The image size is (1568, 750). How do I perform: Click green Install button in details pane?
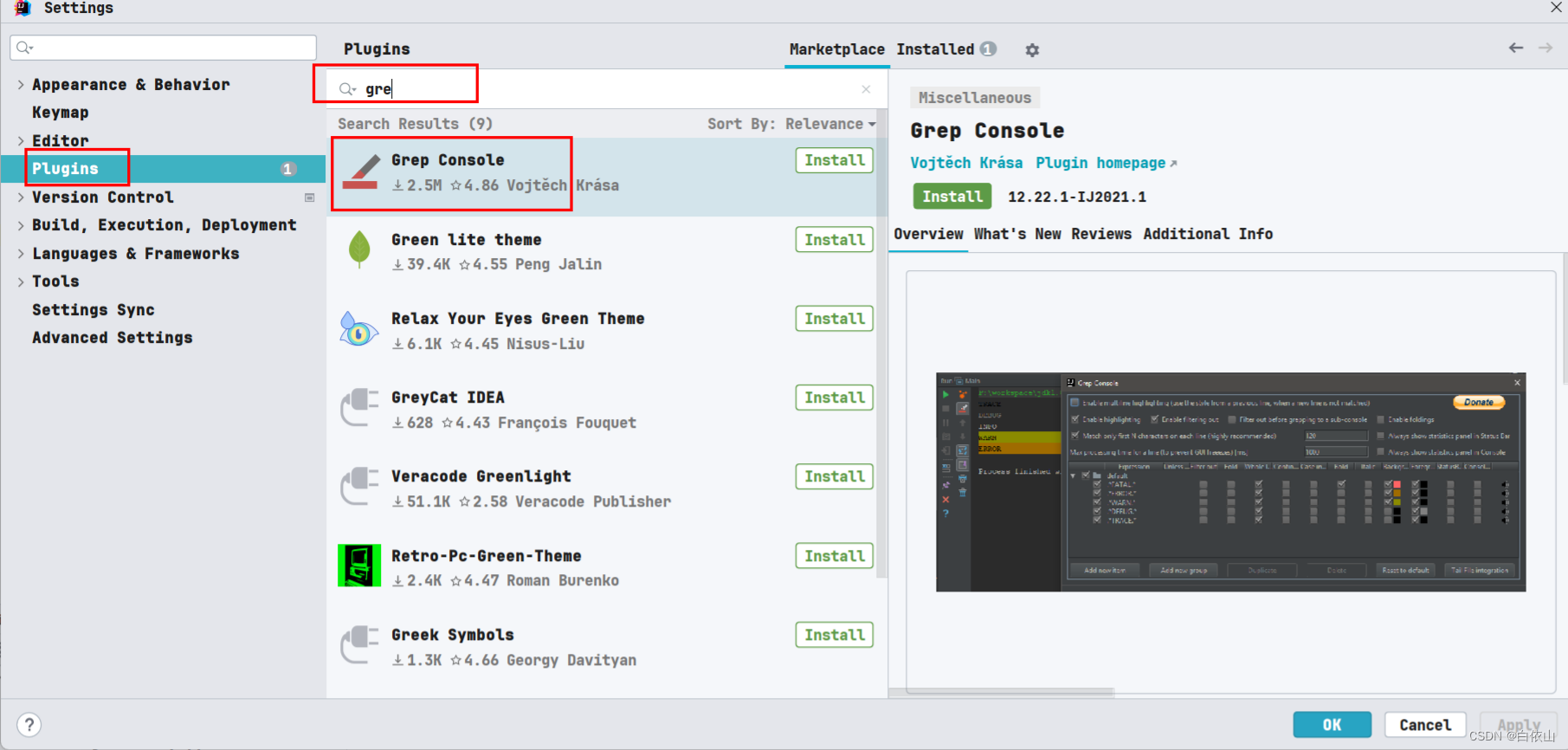tap(952, 197)
